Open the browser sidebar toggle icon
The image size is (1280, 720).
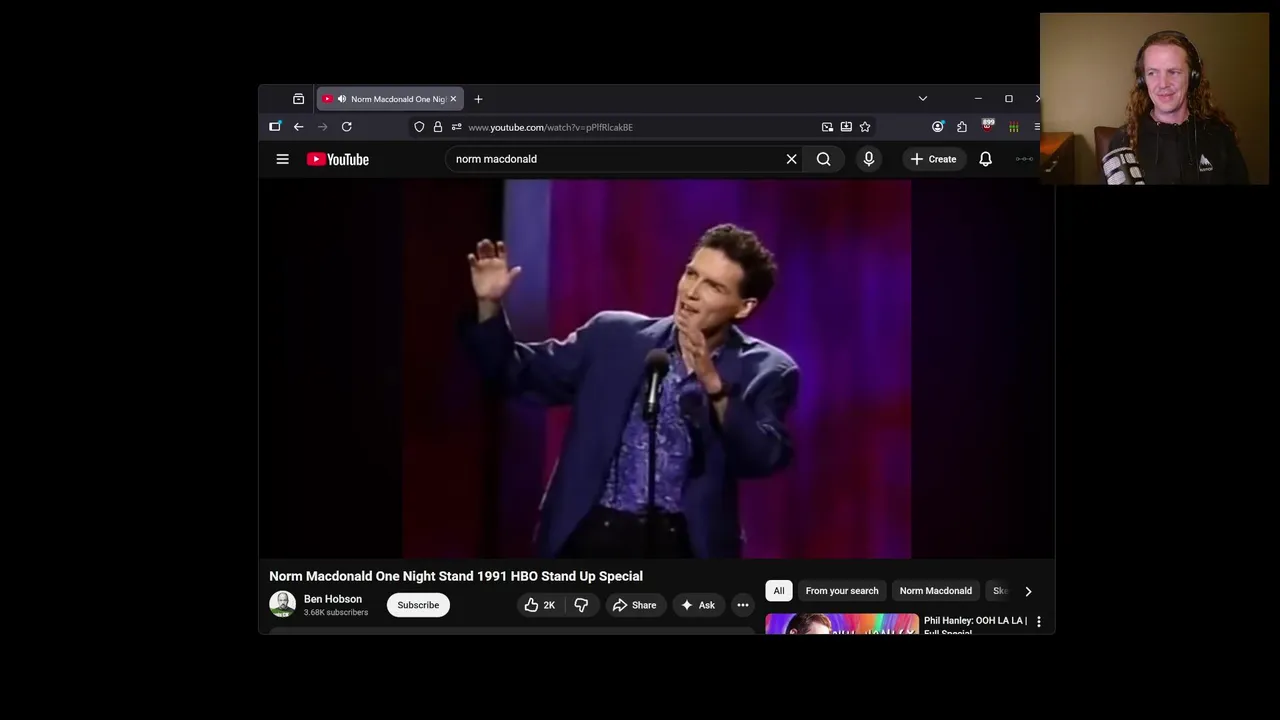pyautogui.click(x=275, y=127)
